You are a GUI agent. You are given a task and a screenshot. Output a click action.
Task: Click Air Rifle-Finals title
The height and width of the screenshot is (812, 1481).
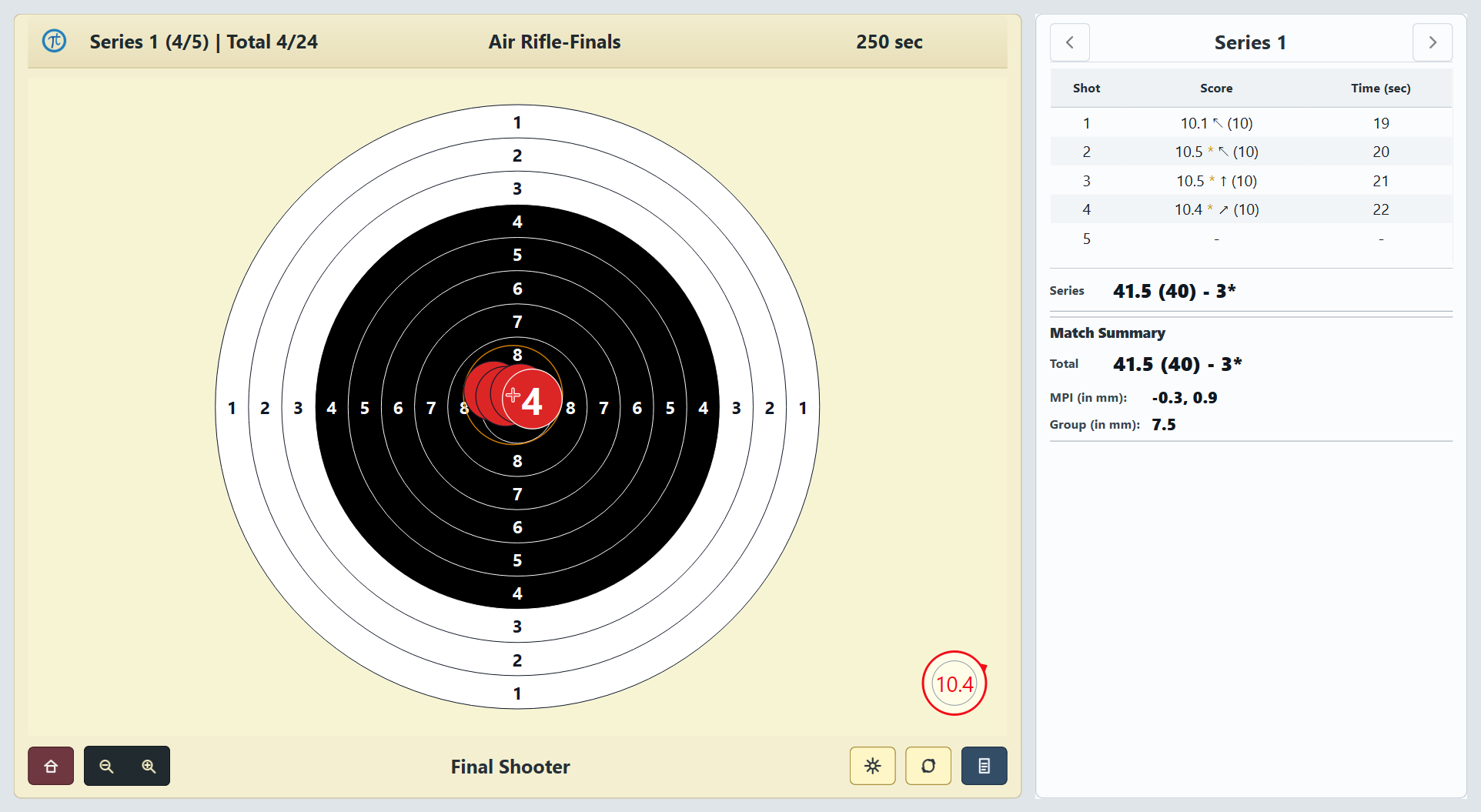[554, 42]
